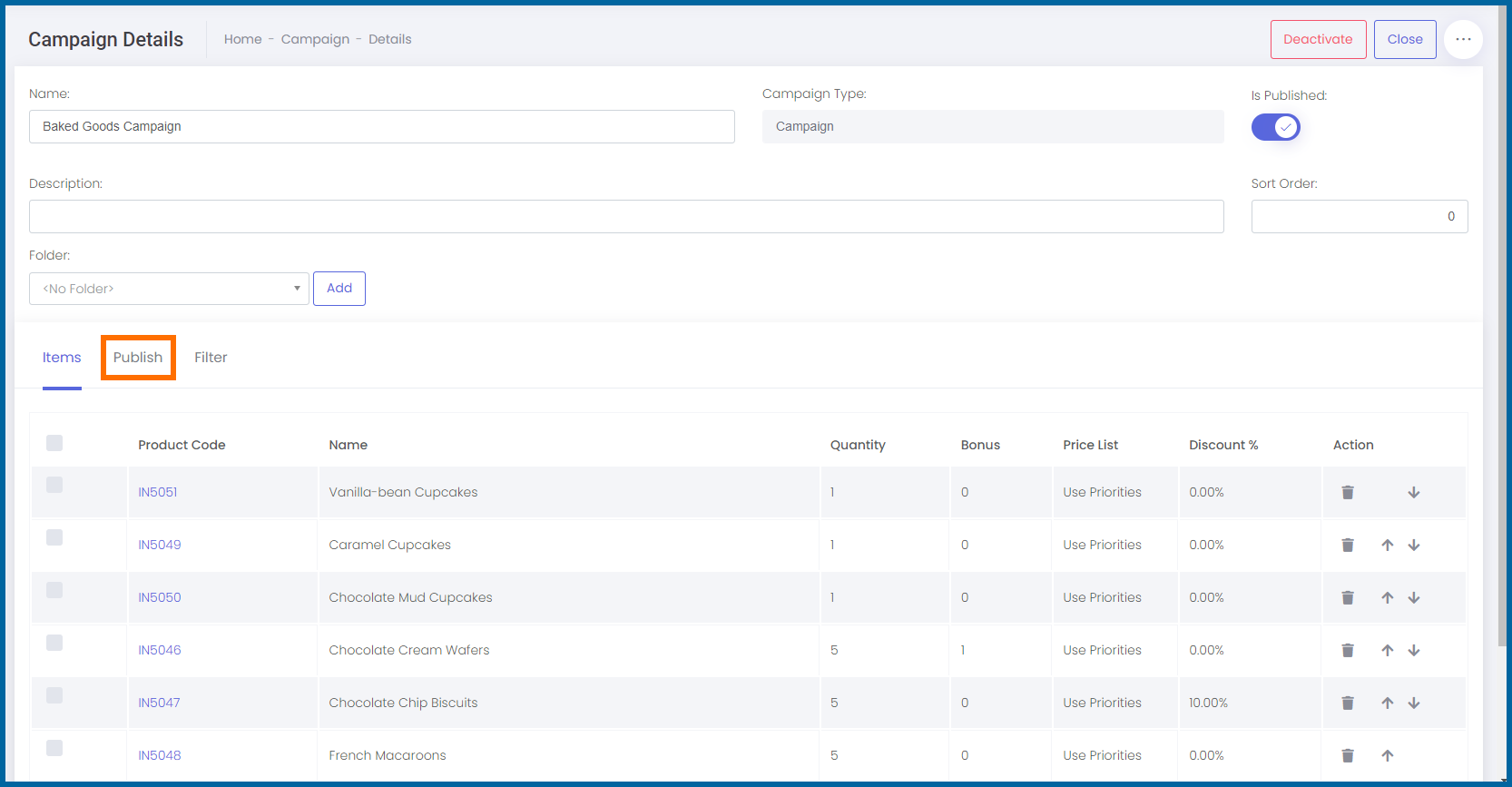This screenshot has height=787, width=1512.
Task: Edit the campaign Name field
Action: [x=382, y=126]
